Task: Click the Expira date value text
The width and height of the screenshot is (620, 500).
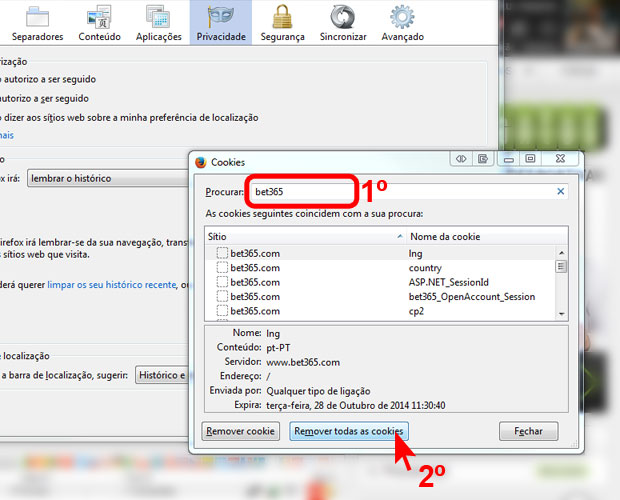Action: 356,406
